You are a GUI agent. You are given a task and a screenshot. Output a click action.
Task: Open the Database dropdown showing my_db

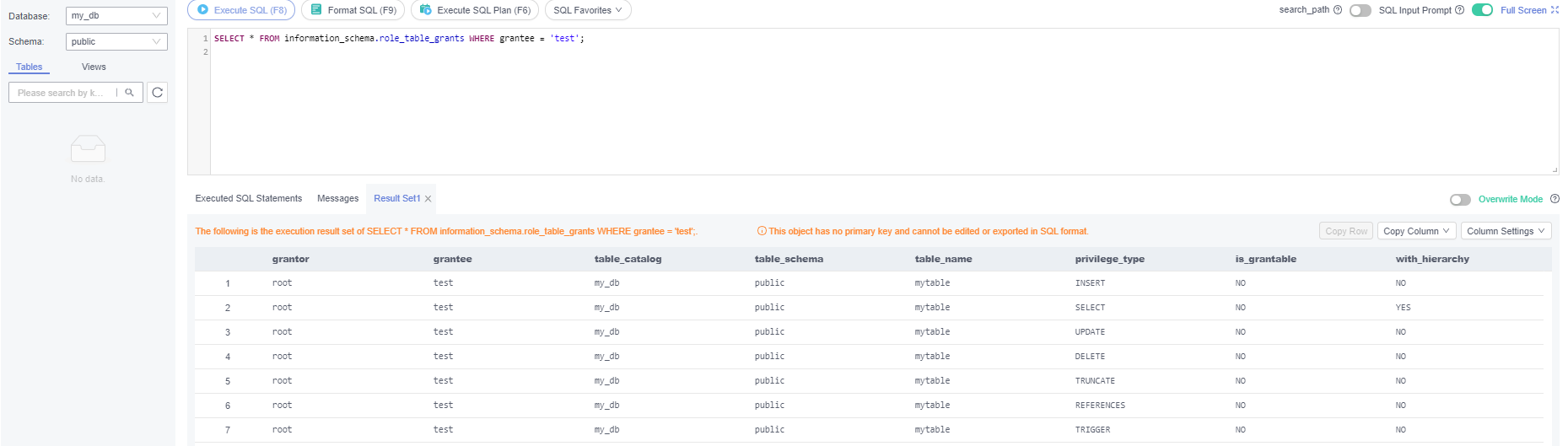coord(116,16)
